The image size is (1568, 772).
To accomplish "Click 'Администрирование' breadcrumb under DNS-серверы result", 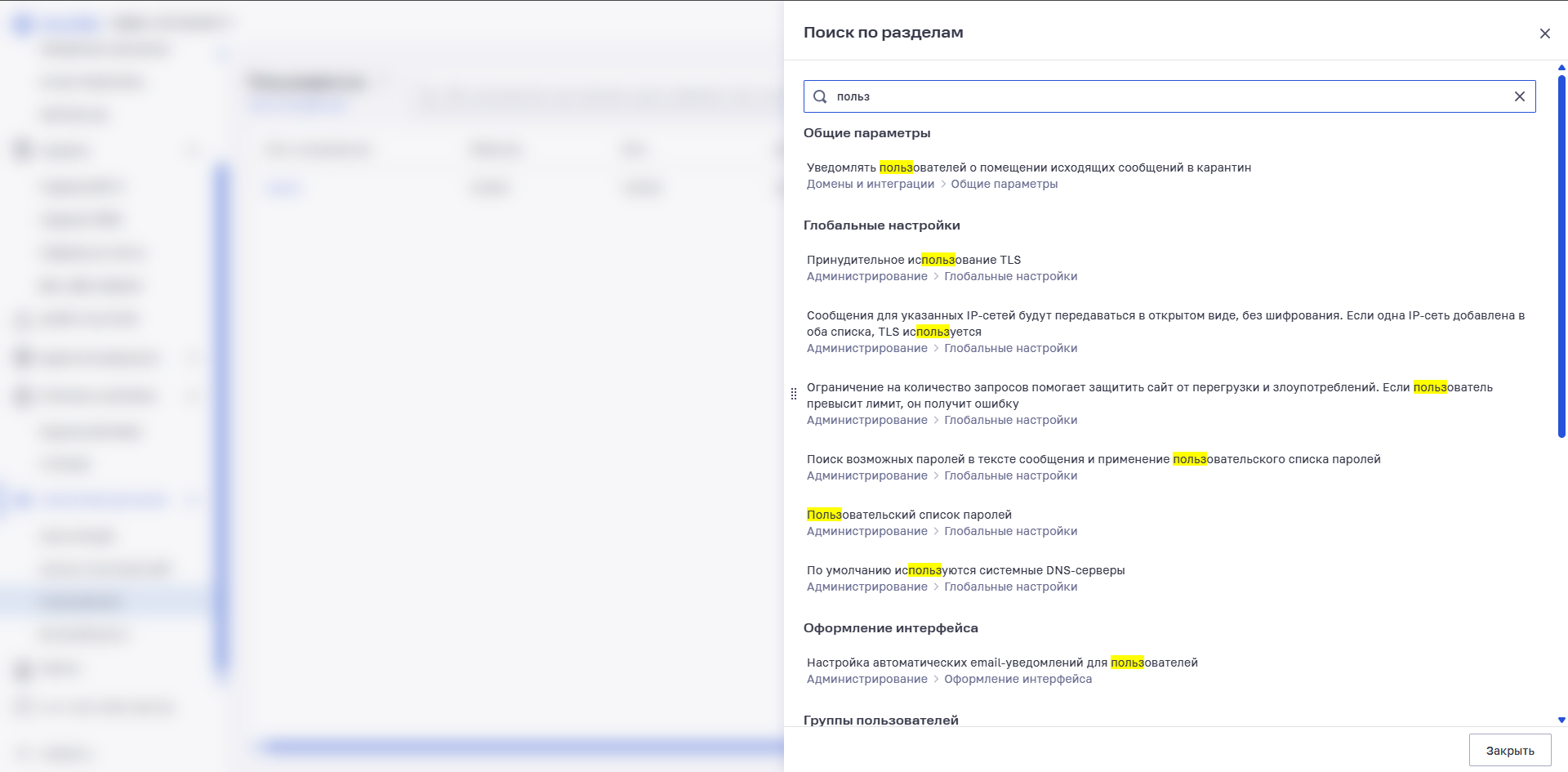I will [867, 587].
